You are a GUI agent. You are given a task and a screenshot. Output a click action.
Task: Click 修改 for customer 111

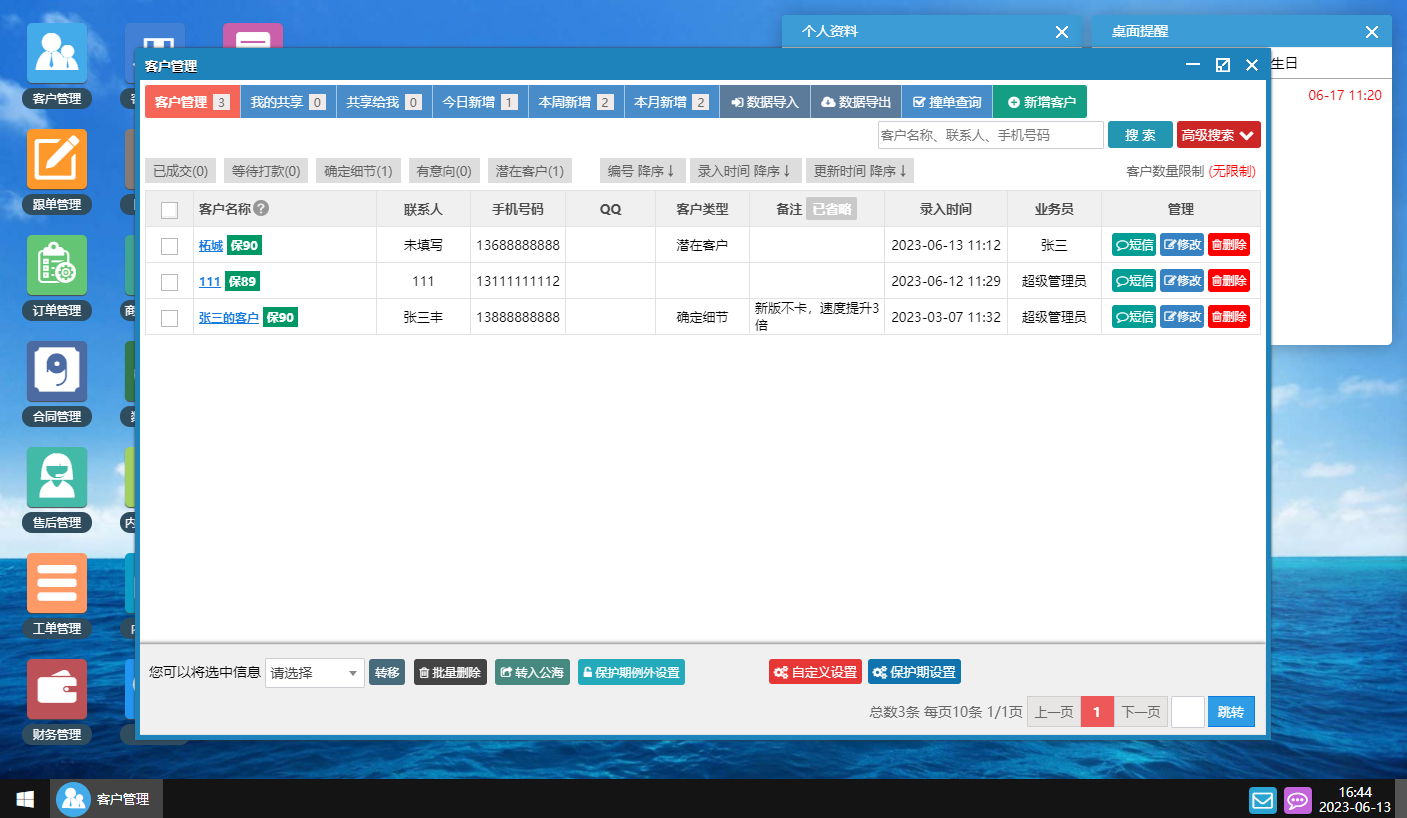click(x=1181, y=281)
